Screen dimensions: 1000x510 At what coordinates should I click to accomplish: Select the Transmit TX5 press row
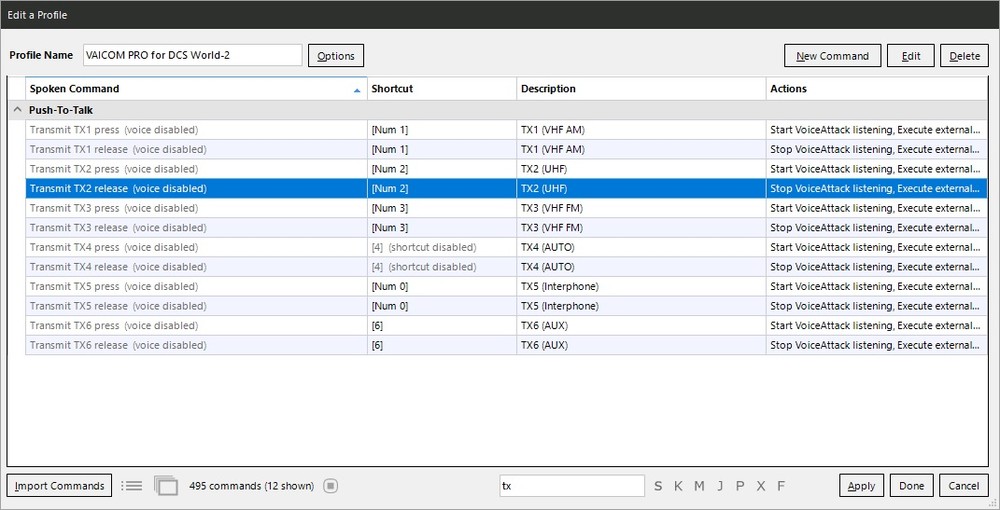pos(506,286)
